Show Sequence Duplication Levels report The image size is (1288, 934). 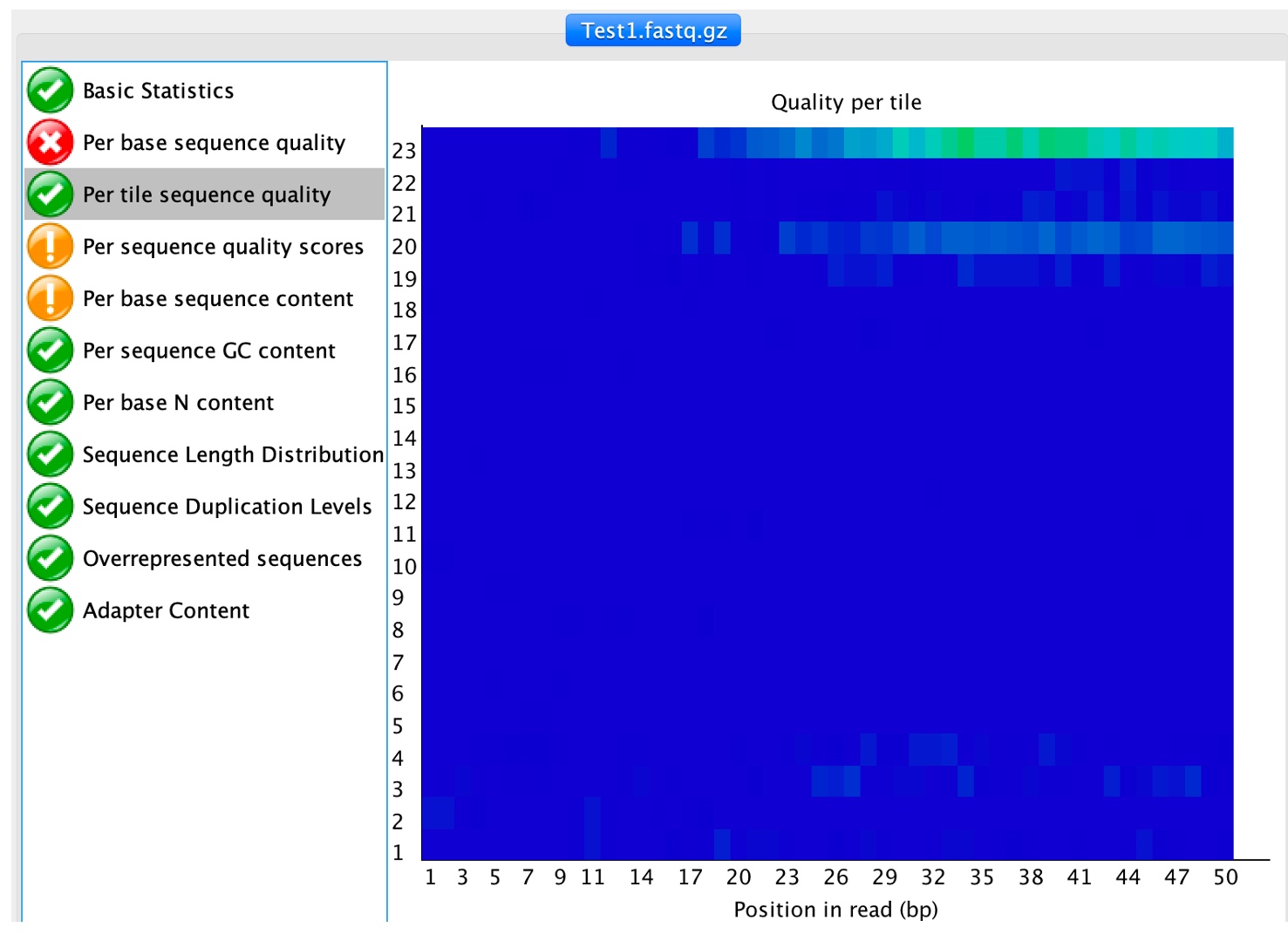pyautogui.click(x=227, y=507)
